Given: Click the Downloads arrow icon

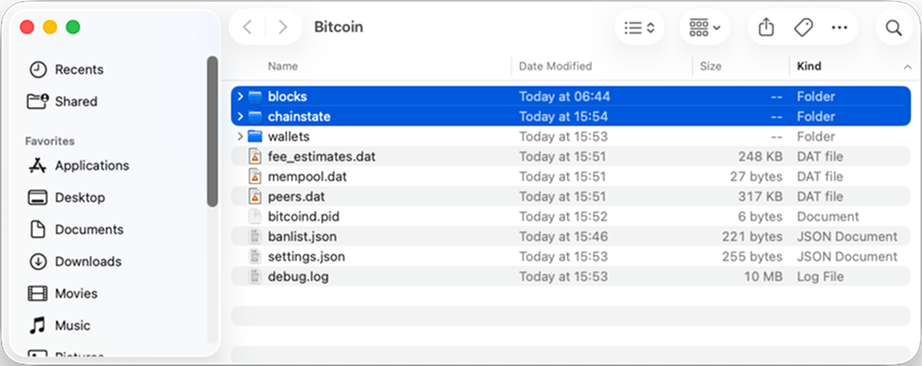Looking at the screenshot, I should 38,261.
